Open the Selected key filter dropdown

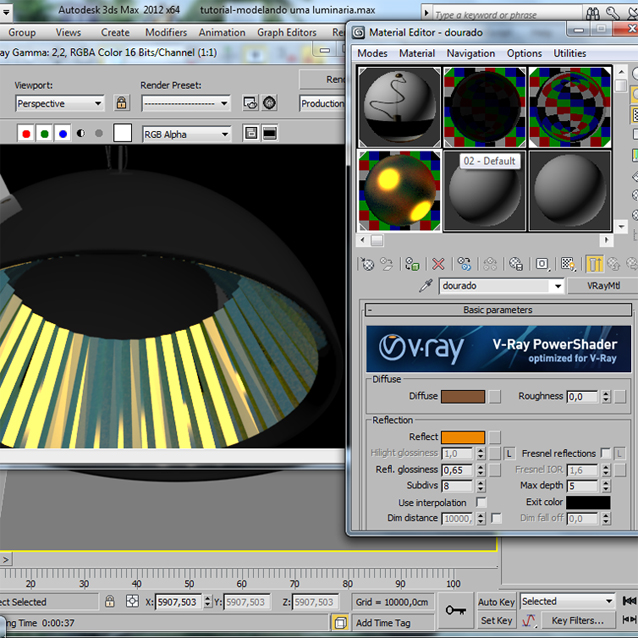(567, 601)
